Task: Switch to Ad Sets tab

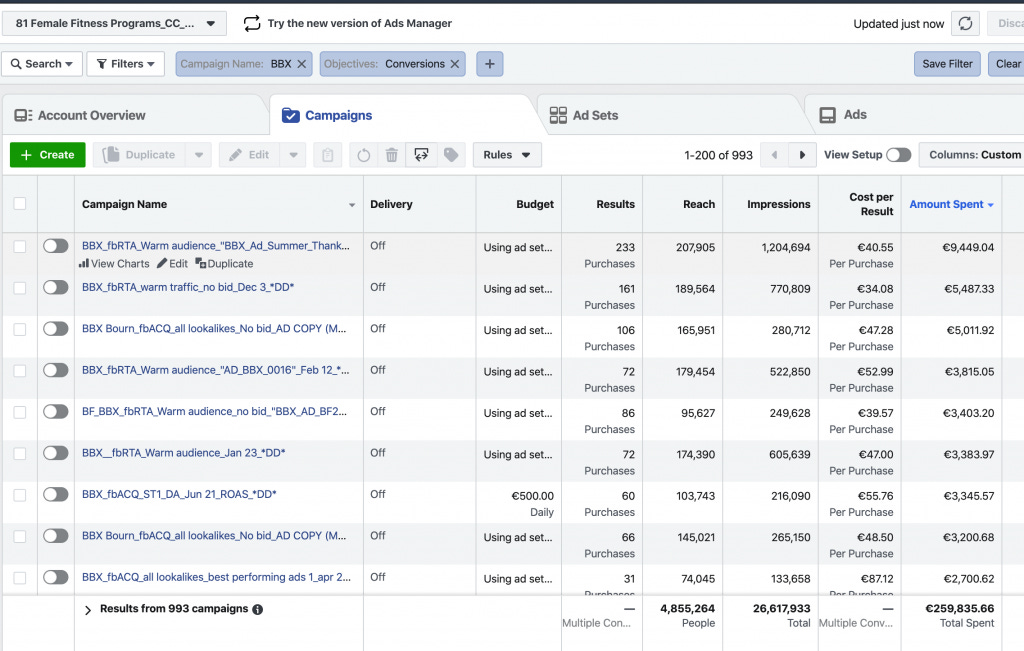Action: click(584, 116)
